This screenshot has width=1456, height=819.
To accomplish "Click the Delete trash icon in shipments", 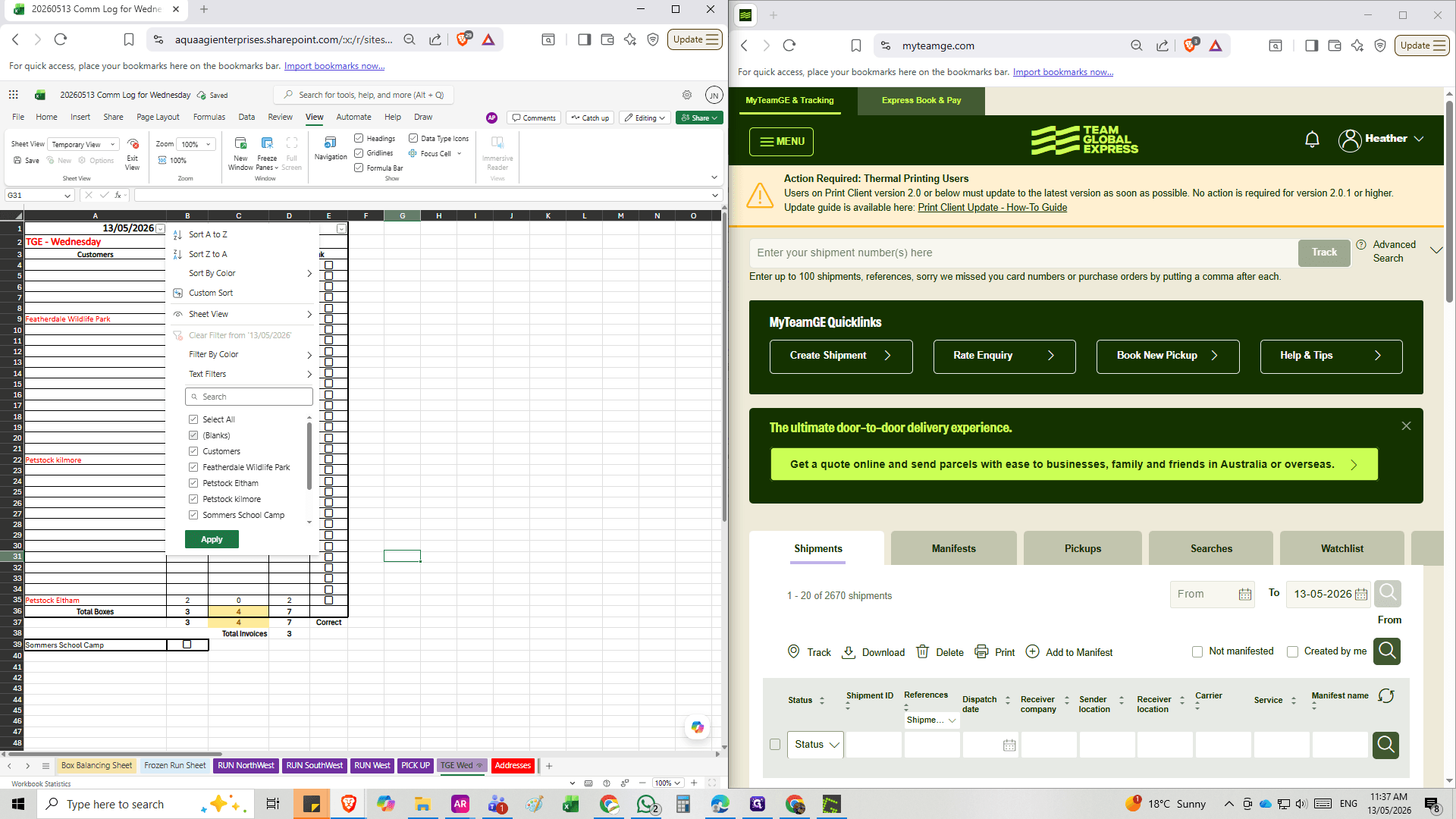I will [923, 651].
